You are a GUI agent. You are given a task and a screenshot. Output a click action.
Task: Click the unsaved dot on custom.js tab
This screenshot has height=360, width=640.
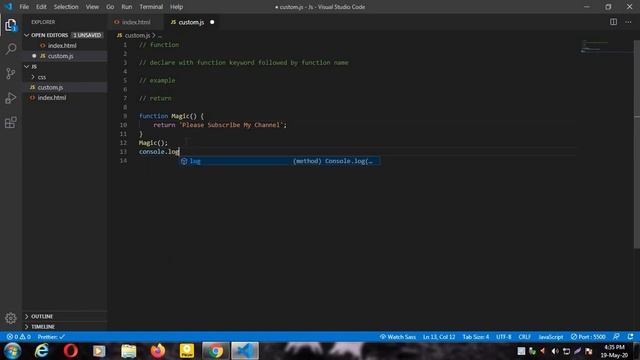point(212,22)
